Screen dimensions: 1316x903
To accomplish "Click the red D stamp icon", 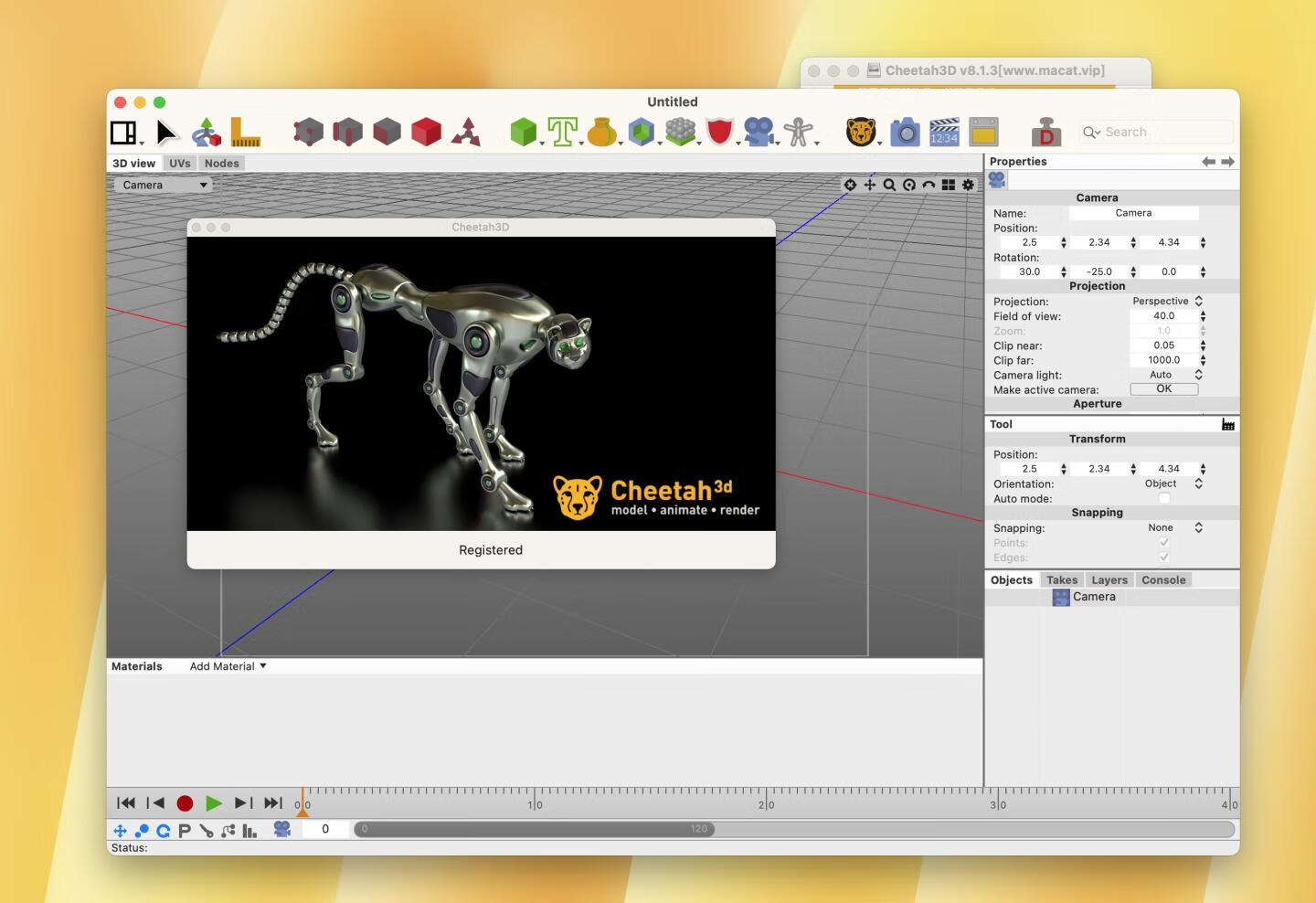I will [x=1045, y=133].
